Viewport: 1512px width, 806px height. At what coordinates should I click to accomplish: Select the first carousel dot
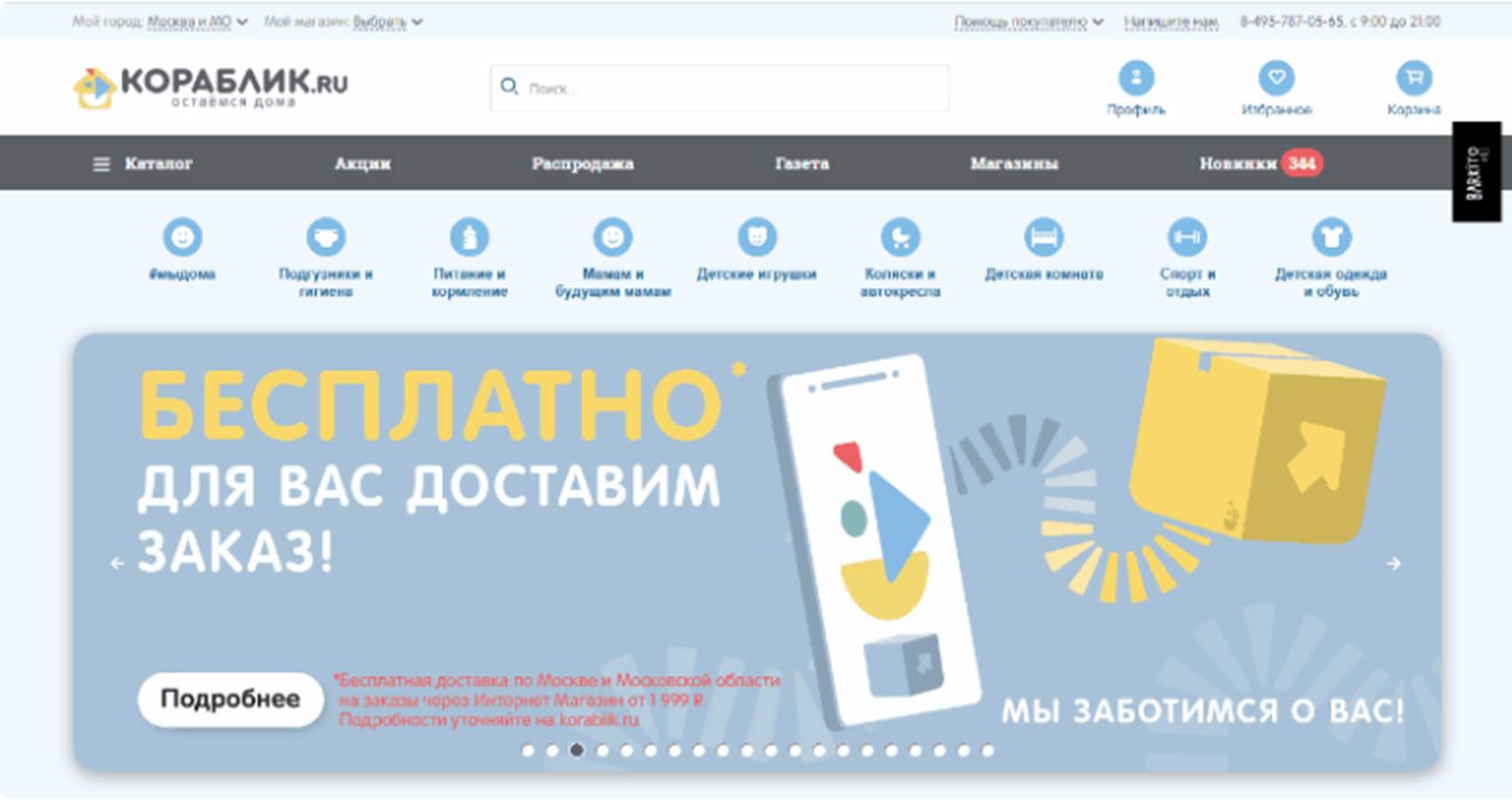(x=528, y=750)
